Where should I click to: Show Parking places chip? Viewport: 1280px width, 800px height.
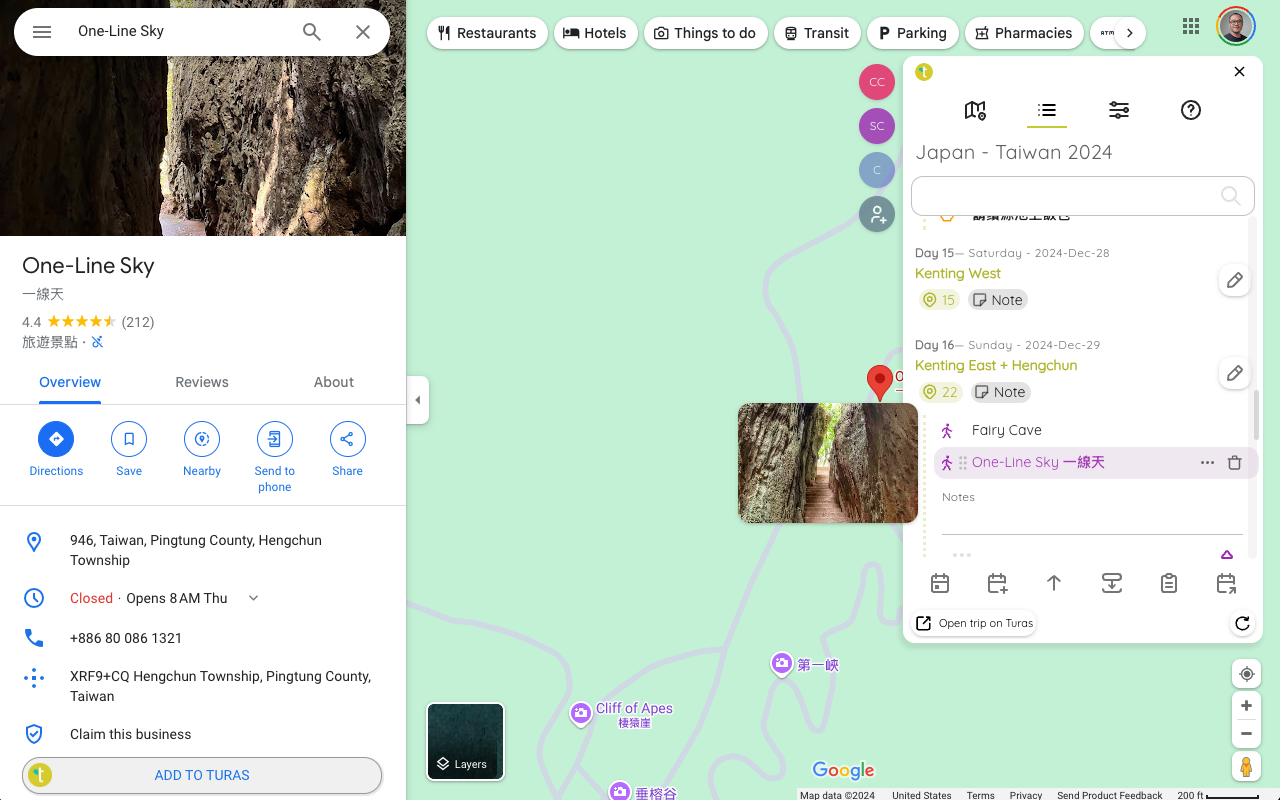(x=912, y=33)
